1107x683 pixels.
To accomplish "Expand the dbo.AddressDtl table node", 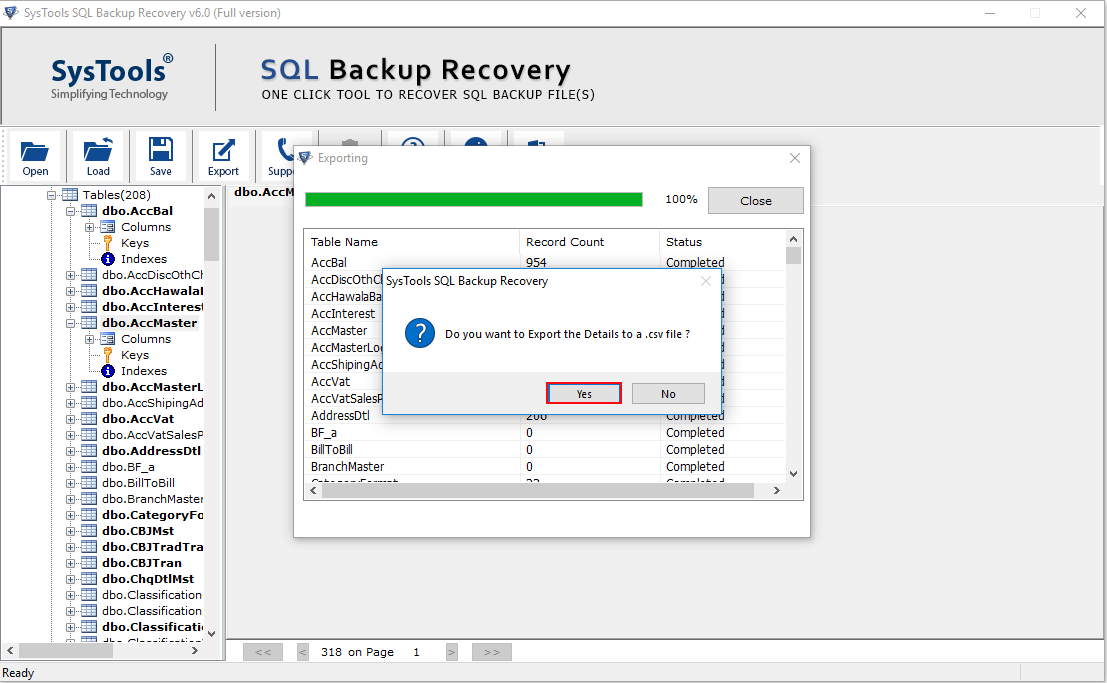I will [x=71, y=451].
